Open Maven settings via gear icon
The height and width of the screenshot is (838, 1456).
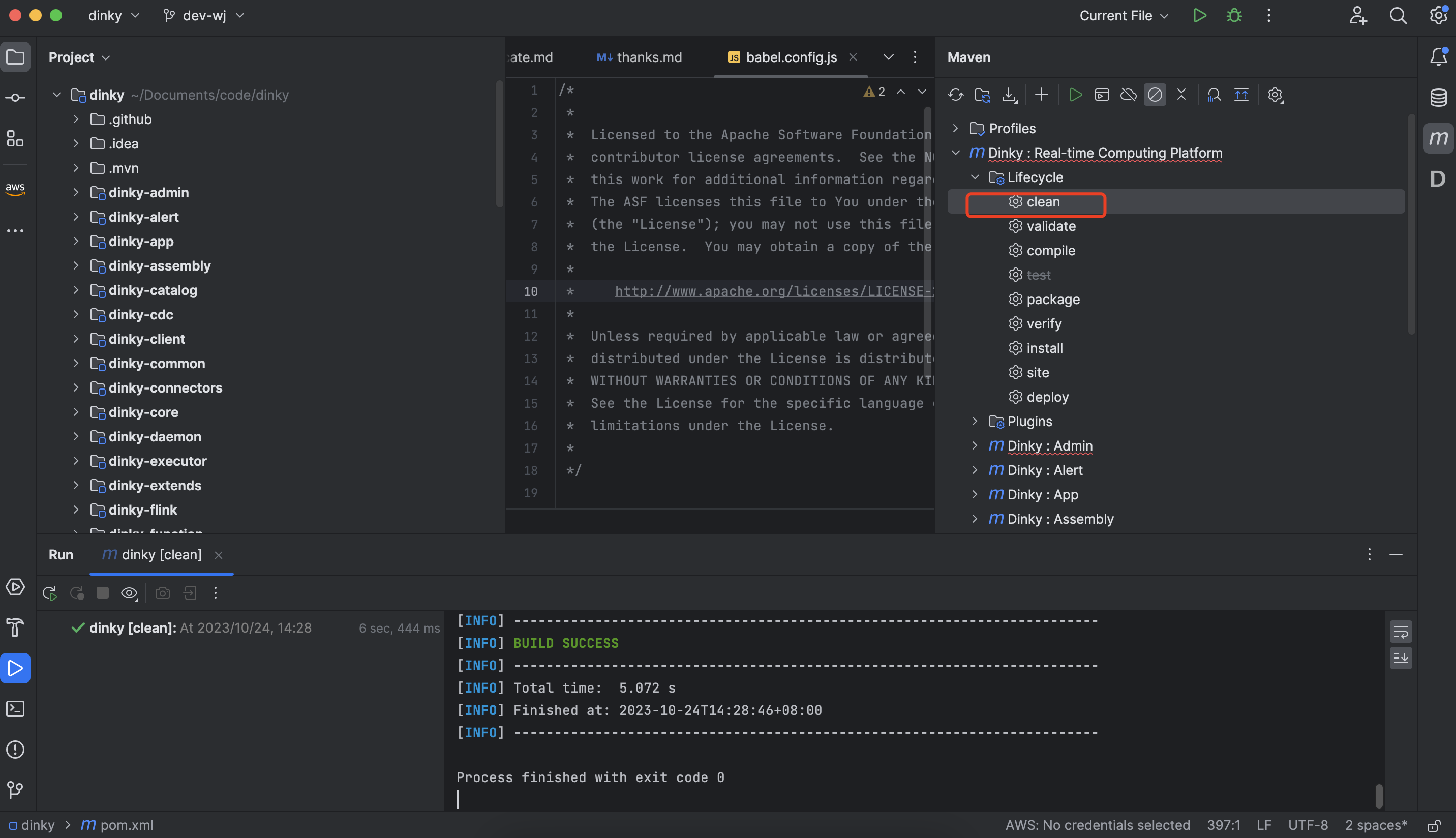[x=1276, y=95]
